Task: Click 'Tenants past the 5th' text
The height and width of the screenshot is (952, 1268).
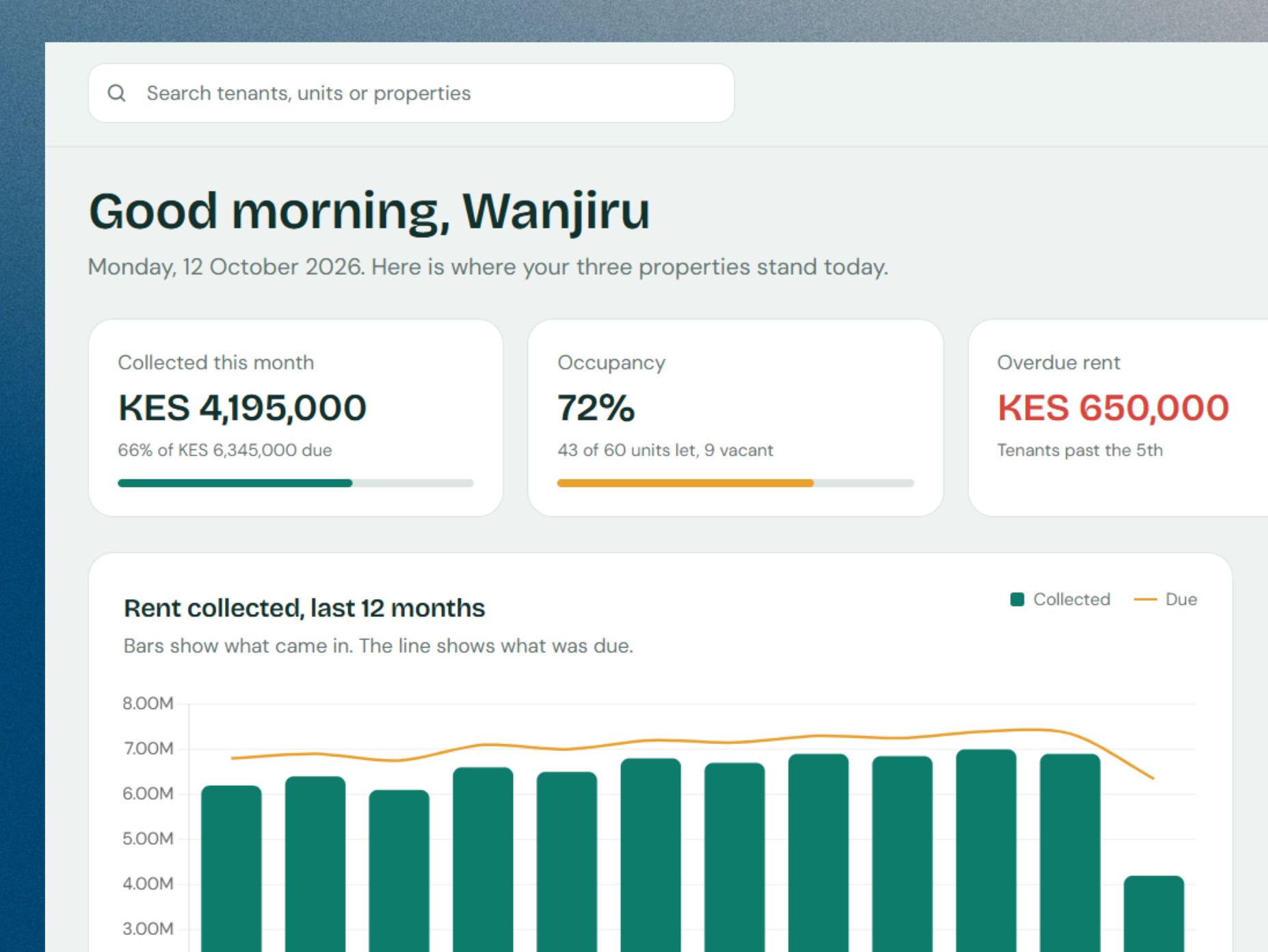Action: point(1080,450)
